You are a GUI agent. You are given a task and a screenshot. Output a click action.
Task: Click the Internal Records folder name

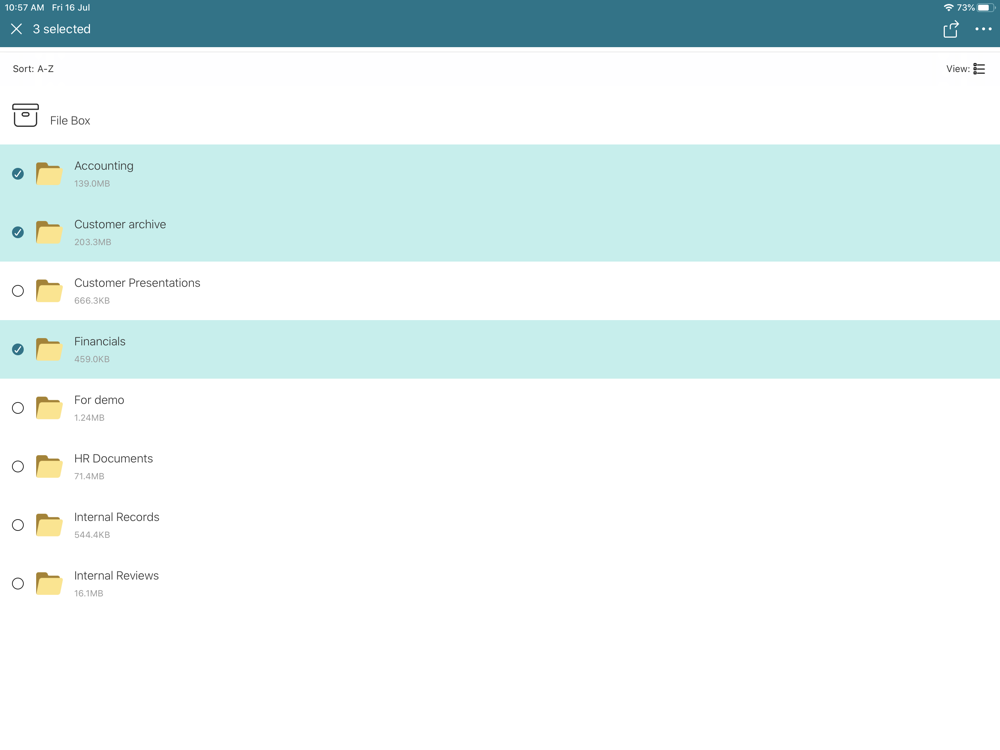pos(117,517)
